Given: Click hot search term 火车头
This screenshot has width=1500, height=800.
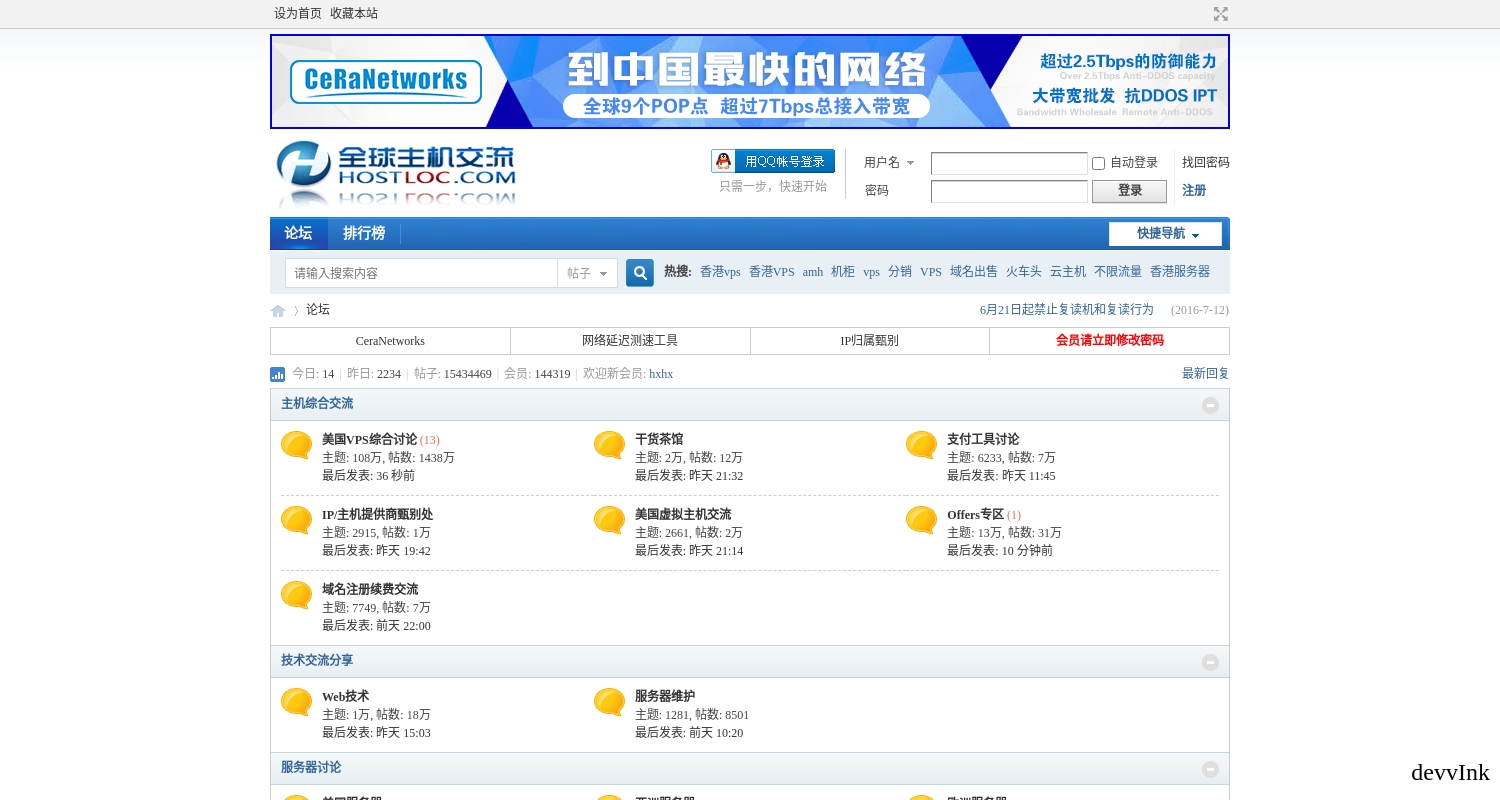Looking at the screenshot, I should coord(1024,272).
